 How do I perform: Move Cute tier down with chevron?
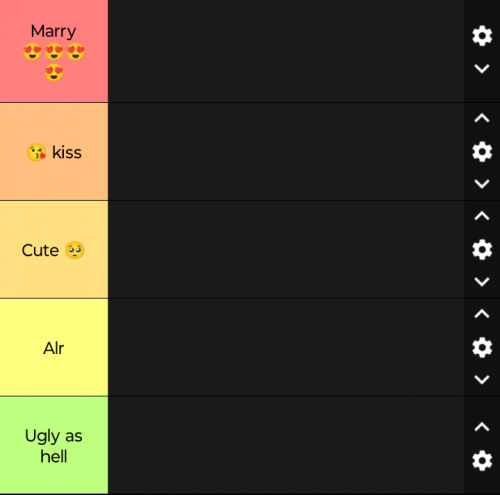(482, 282)
